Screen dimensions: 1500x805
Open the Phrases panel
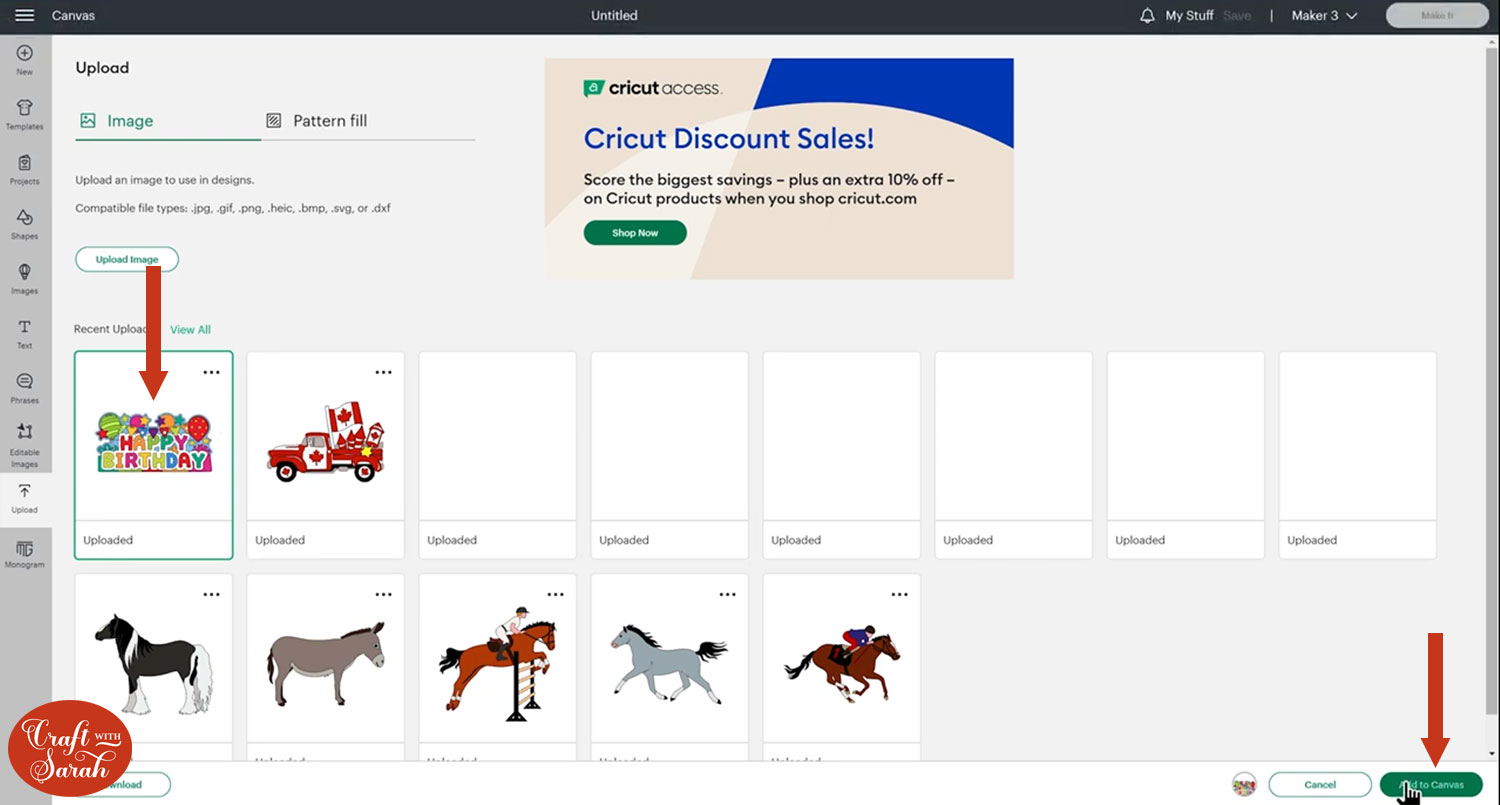pyautogui.click(x=24, y=387)
